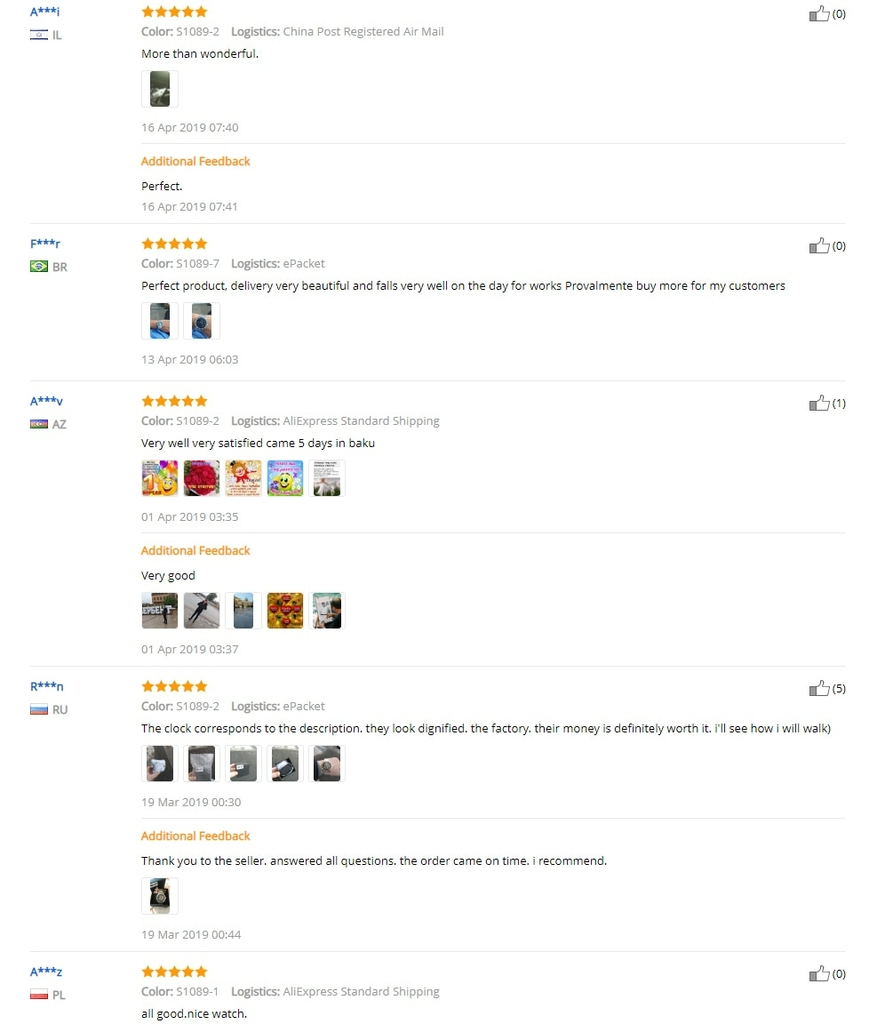
Task: Open reviewer profile F***r
Action: pyautogui.click(x=45, y=244)
